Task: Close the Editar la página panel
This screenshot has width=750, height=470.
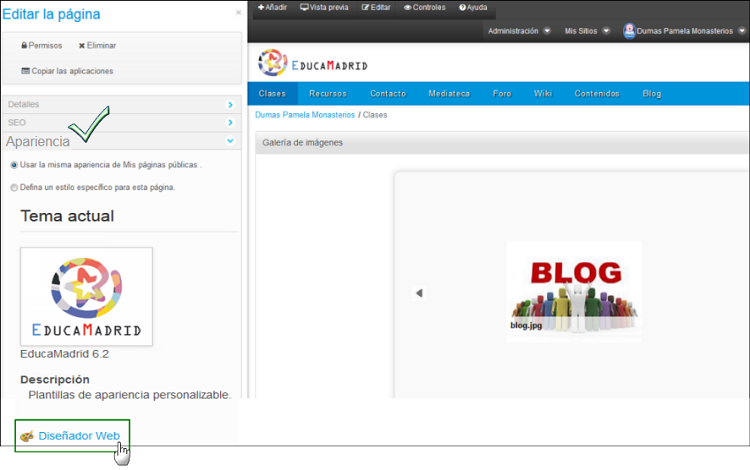Action: [237, 13]
